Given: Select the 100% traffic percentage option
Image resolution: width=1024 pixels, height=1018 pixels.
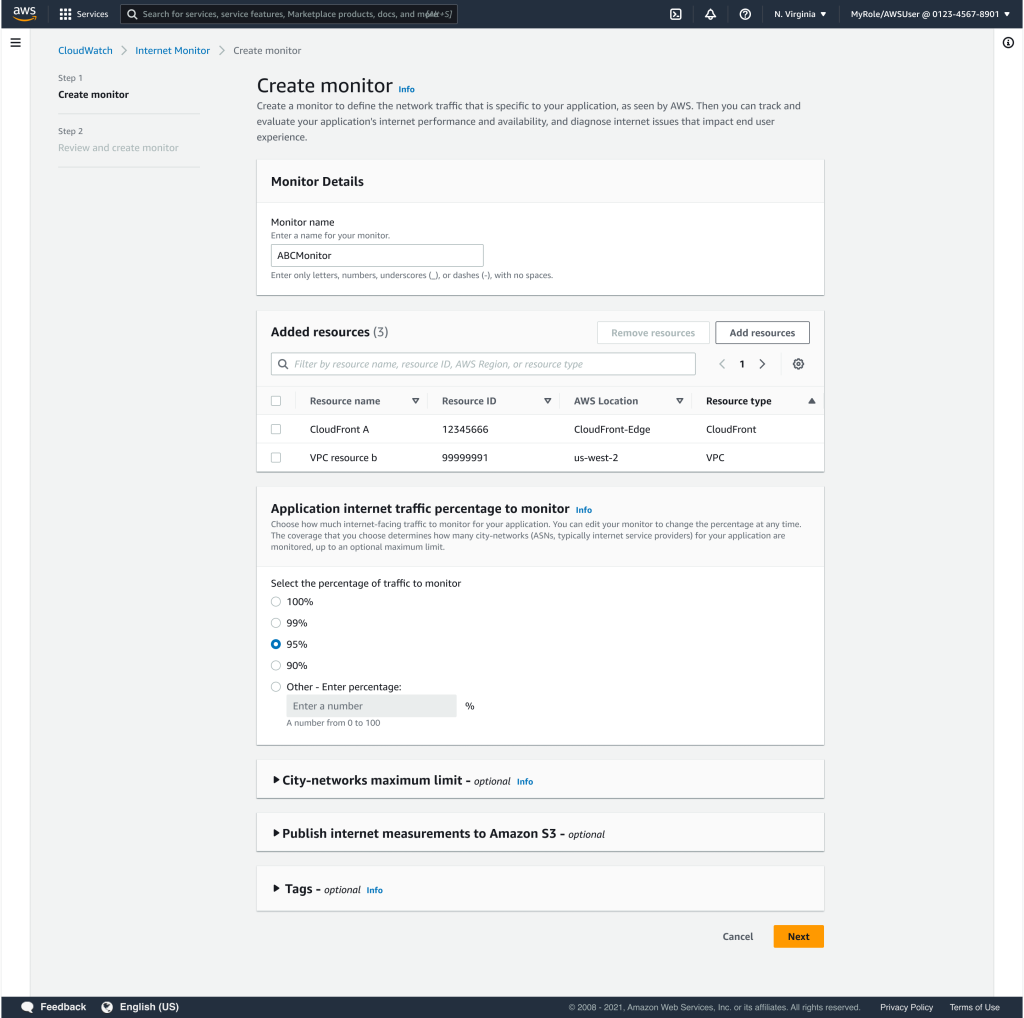Looking at the screenshot, I should tap(275, 601).
